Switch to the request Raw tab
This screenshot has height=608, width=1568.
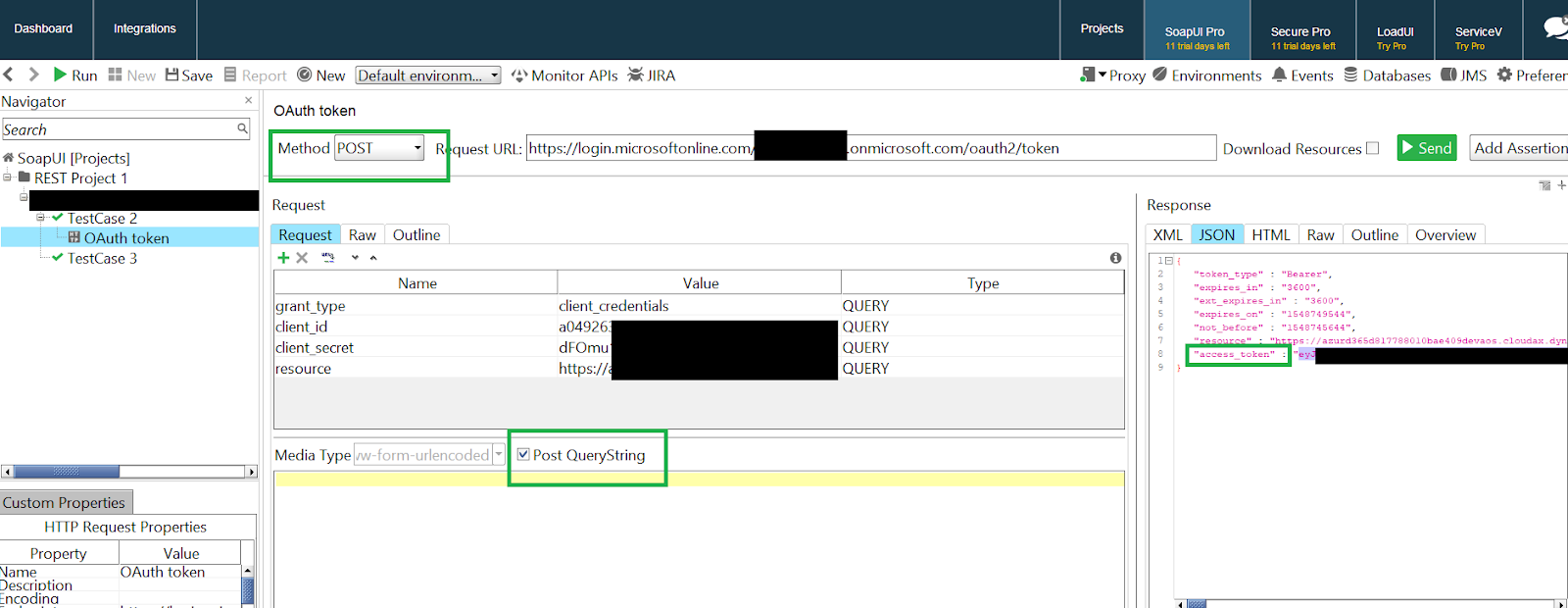pyautogui.click(x=363, y=234)
